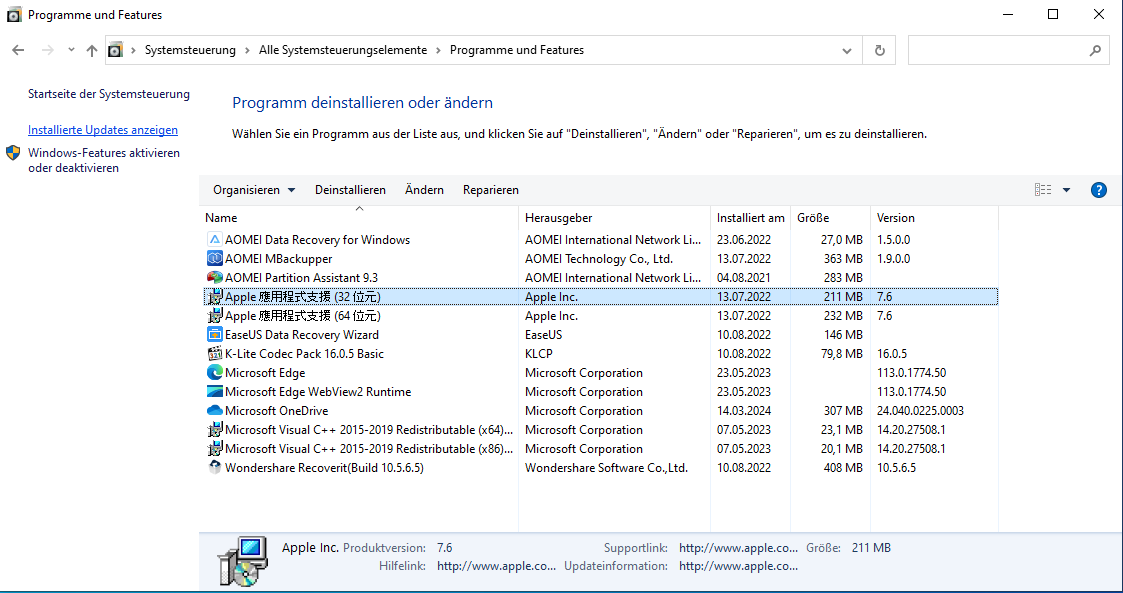Click the Microsoft OneDrive cloud icon
This screenshot has width=1123, height=593.
pyautogui.click(x=214, y=411)
